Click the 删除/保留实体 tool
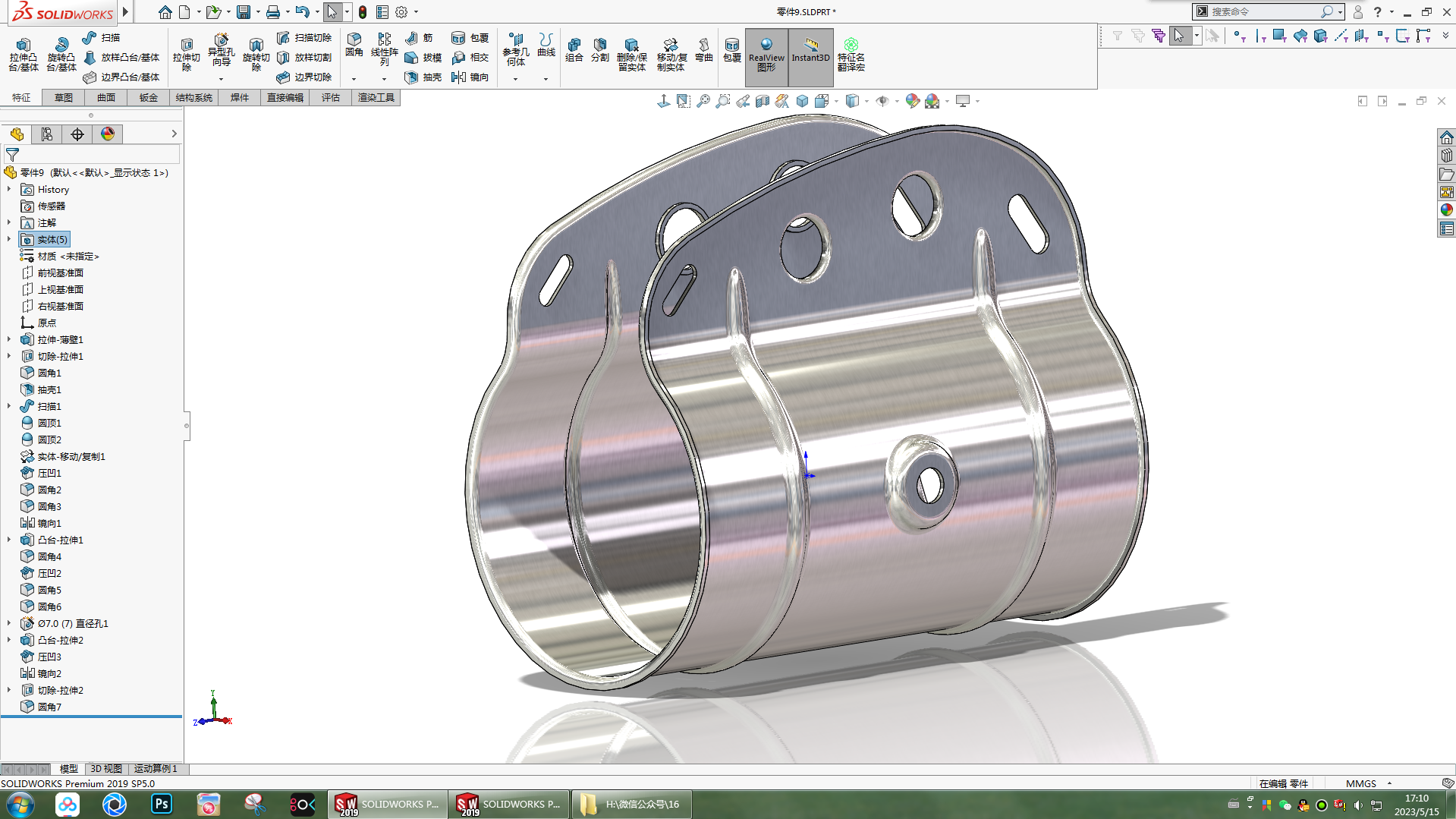 pyautogui.click(x=632, y=54)
